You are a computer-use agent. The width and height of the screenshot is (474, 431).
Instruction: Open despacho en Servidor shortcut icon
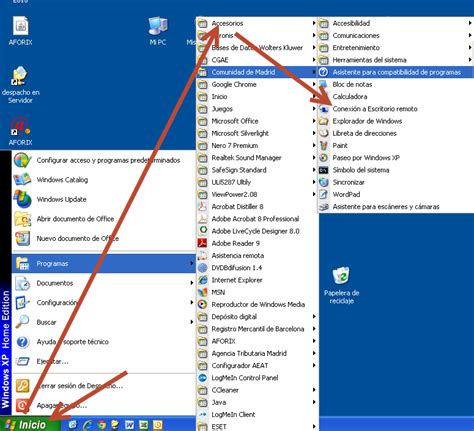point(20,75)
